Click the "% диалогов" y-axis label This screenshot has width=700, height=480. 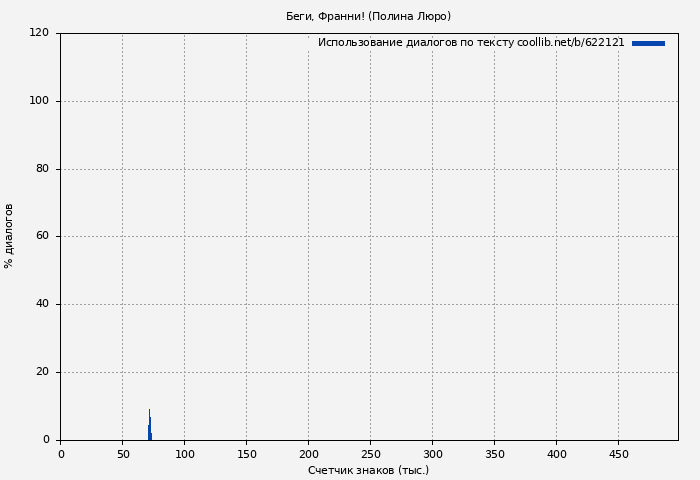click(x=9, y=236)
